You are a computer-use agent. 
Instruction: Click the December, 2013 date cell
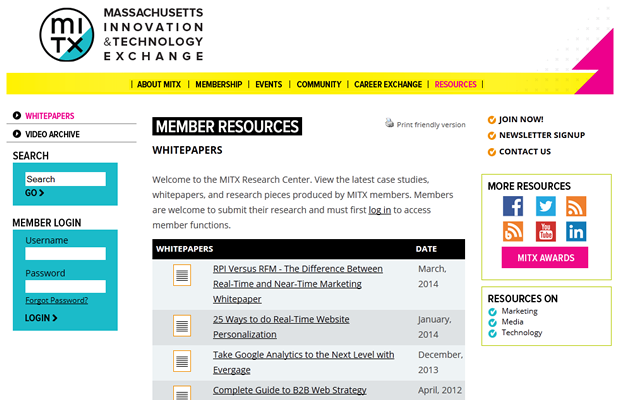coord(440,362)
